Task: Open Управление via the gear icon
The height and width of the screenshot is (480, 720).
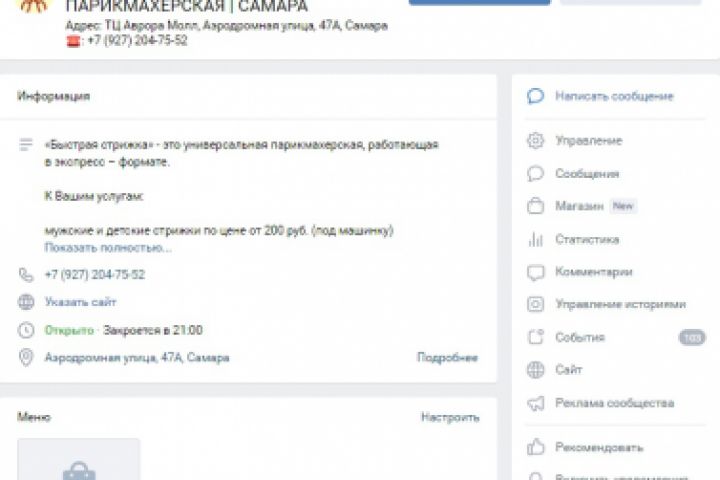Action: point(535,141)
